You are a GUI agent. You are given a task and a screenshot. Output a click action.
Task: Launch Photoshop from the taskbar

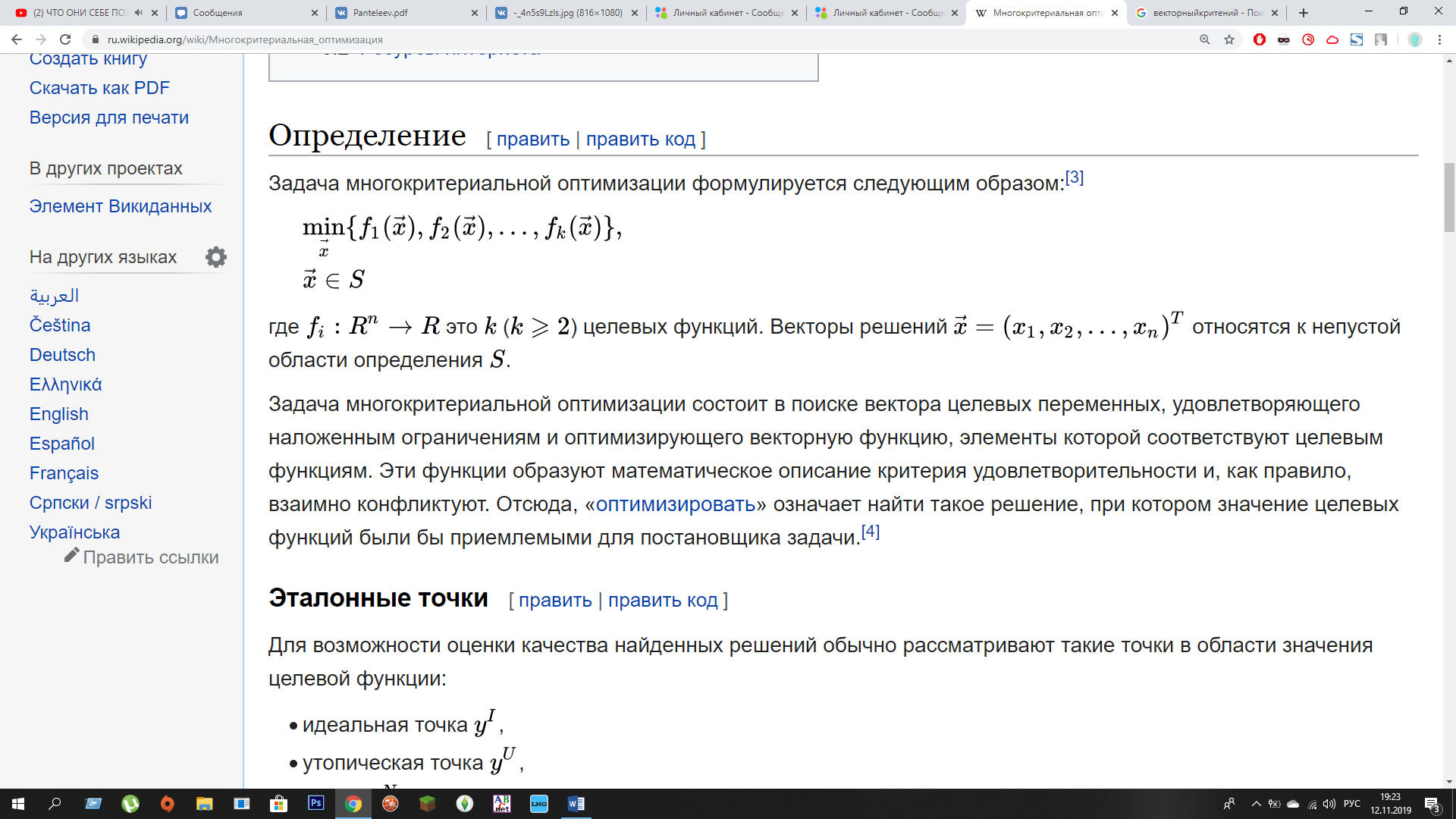[x=316, y=804]
